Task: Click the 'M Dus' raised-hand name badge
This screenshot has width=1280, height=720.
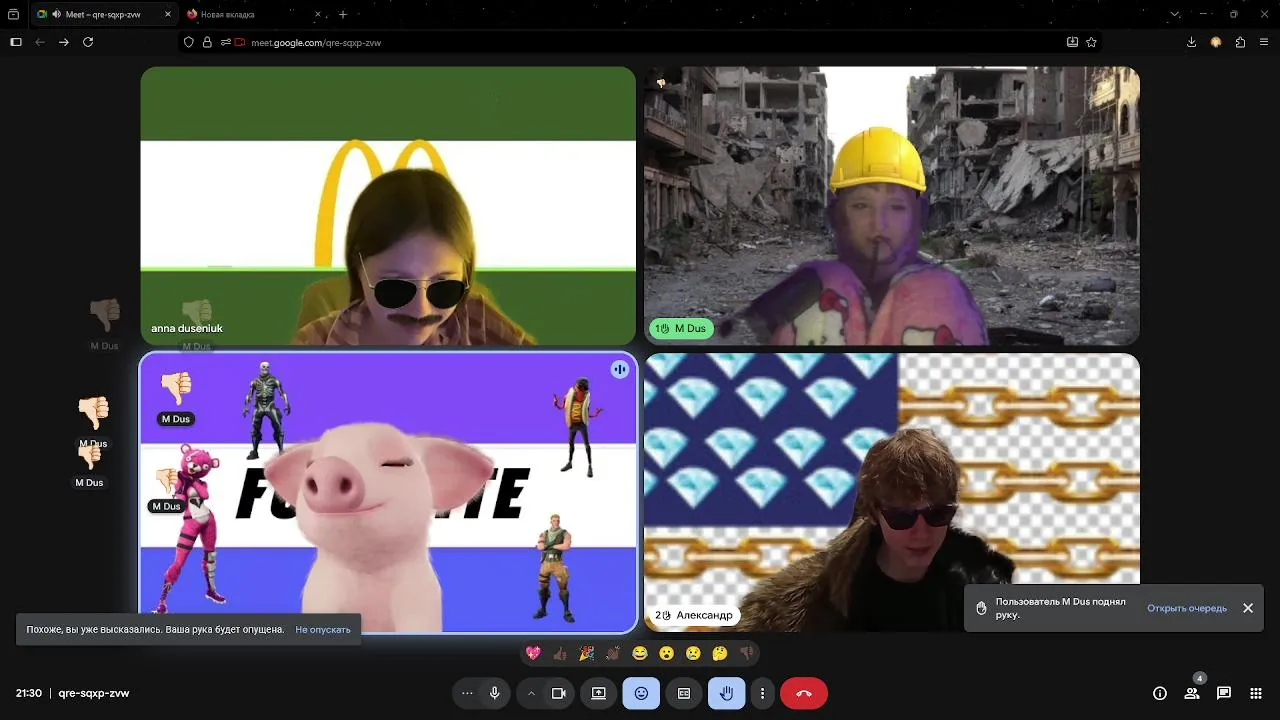Action: click(x=681, y=328)
